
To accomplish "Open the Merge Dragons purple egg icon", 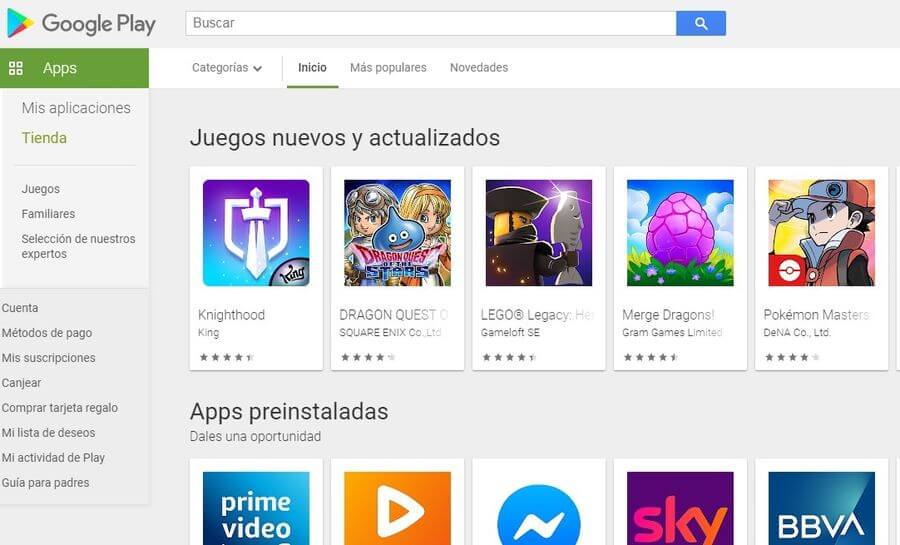I will coord(680,233).
